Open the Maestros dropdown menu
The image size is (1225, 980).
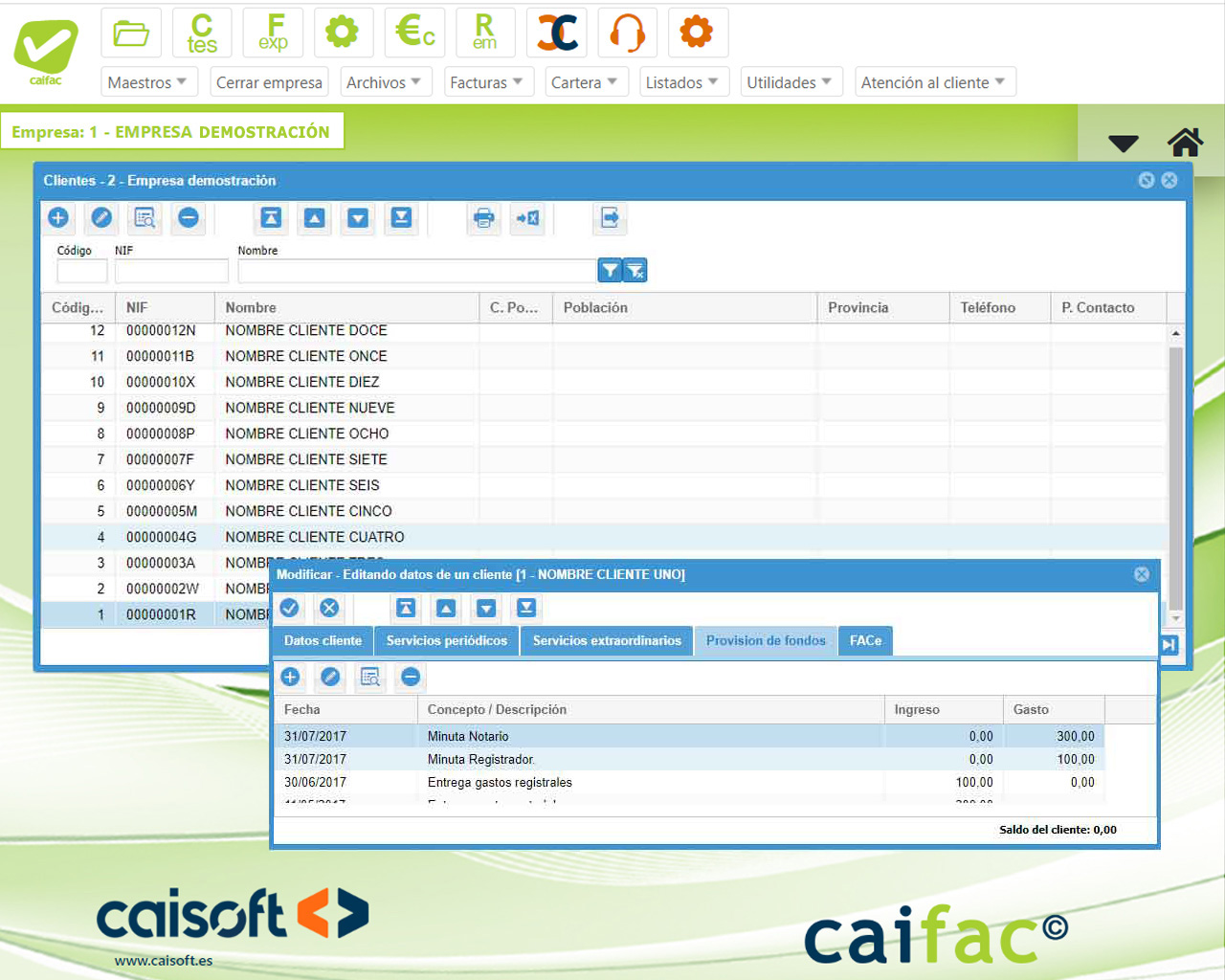click(x=147, y=82)
